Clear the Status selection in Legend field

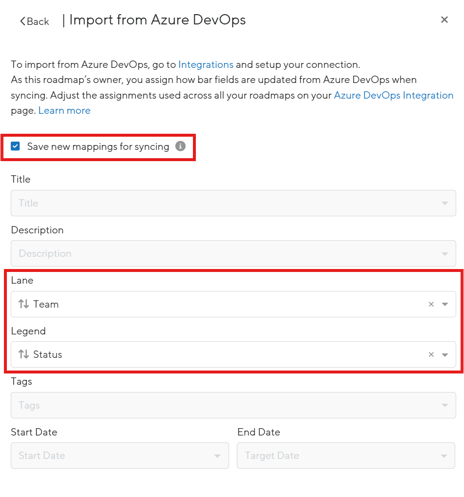(x=431, y=354)
